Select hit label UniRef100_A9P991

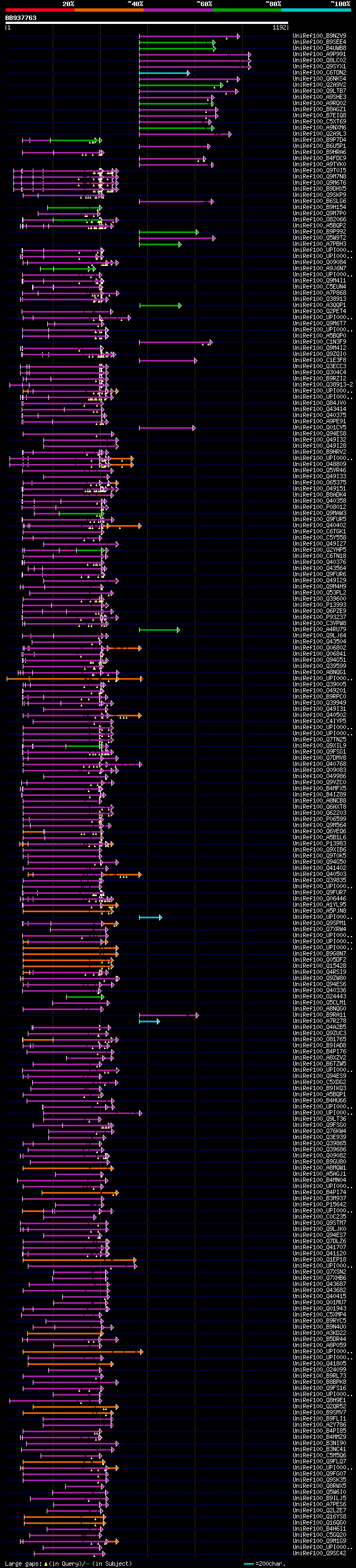click(x=319, y=54)
